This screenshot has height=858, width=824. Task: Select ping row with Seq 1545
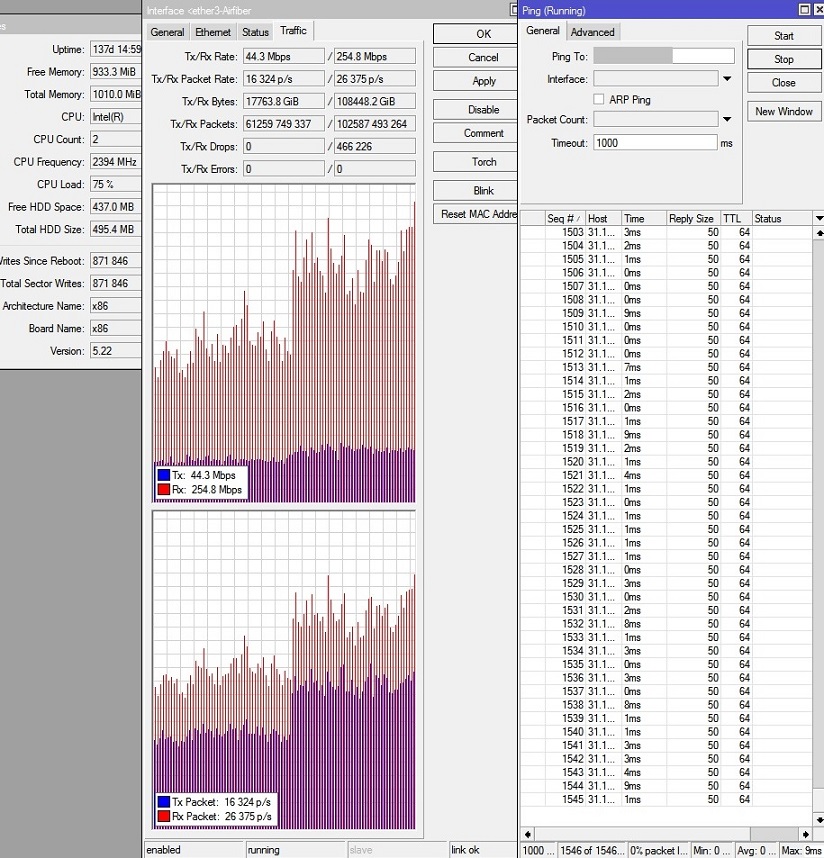[x=666, y=799]
